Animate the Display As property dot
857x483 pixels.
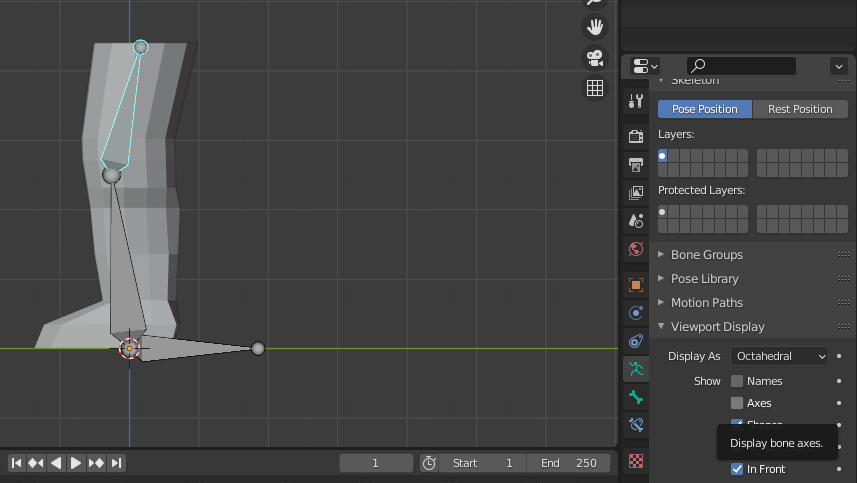pyautogui.click(x=839, y=356)
